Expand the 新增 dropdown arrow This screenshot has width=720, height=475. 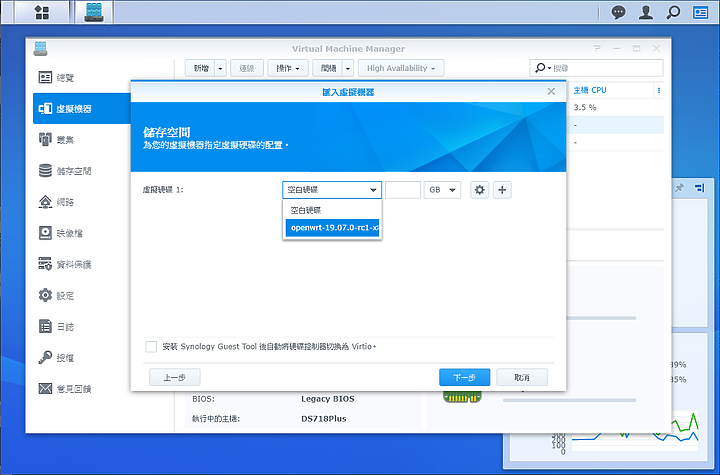pyautogui.click(x=220, y=68)
